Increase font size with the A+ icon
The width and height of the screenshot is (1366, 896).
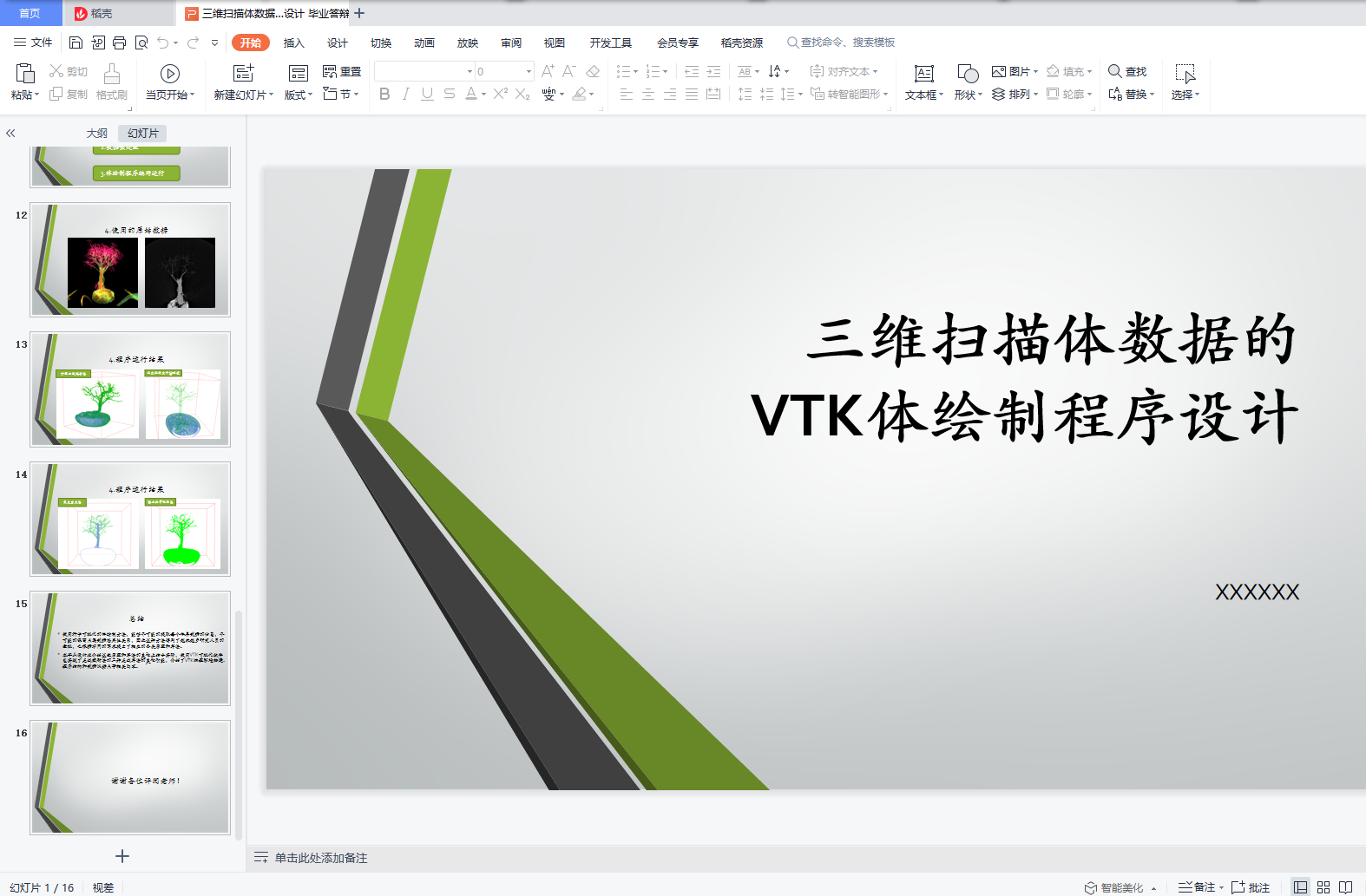(548, 71)
